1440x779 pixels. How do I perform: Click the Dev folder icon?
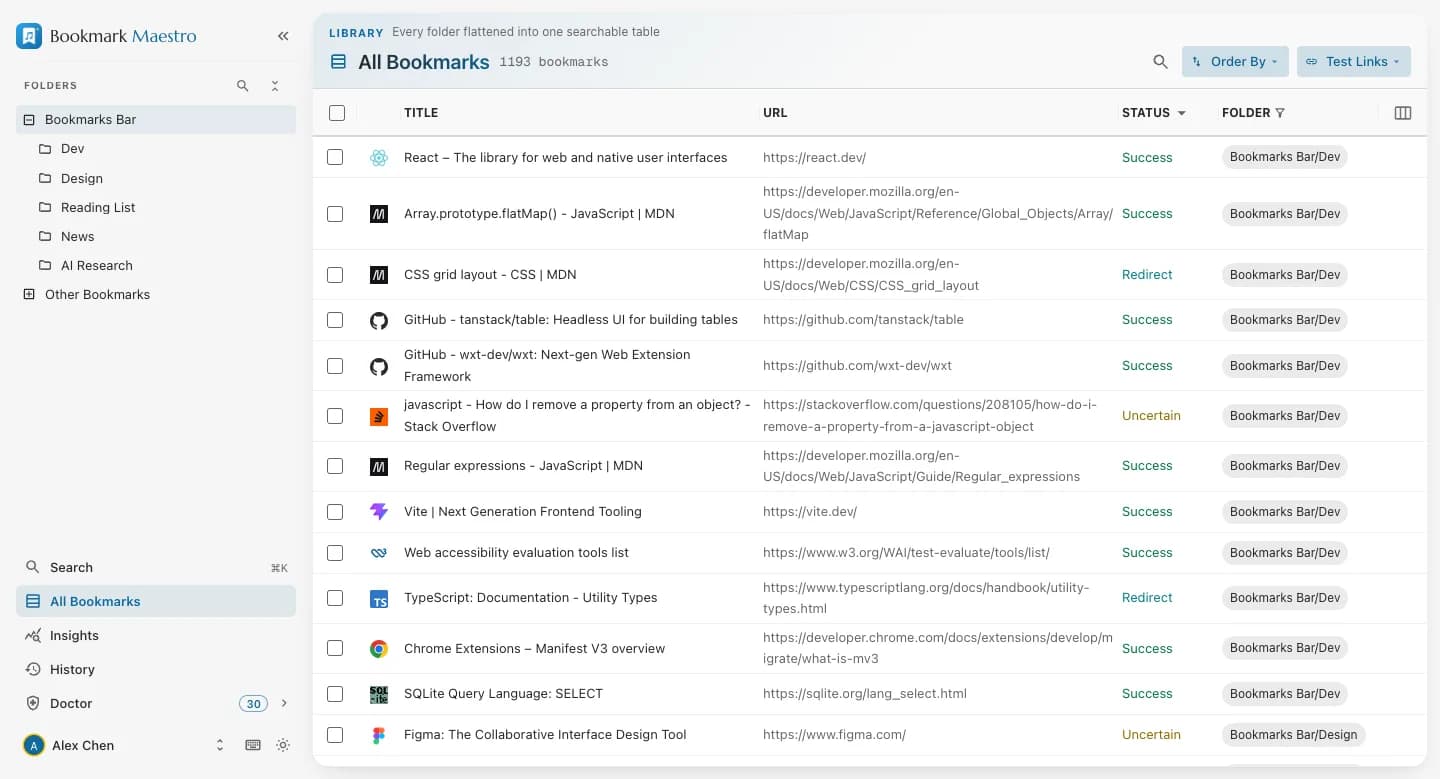coord(44,148)
